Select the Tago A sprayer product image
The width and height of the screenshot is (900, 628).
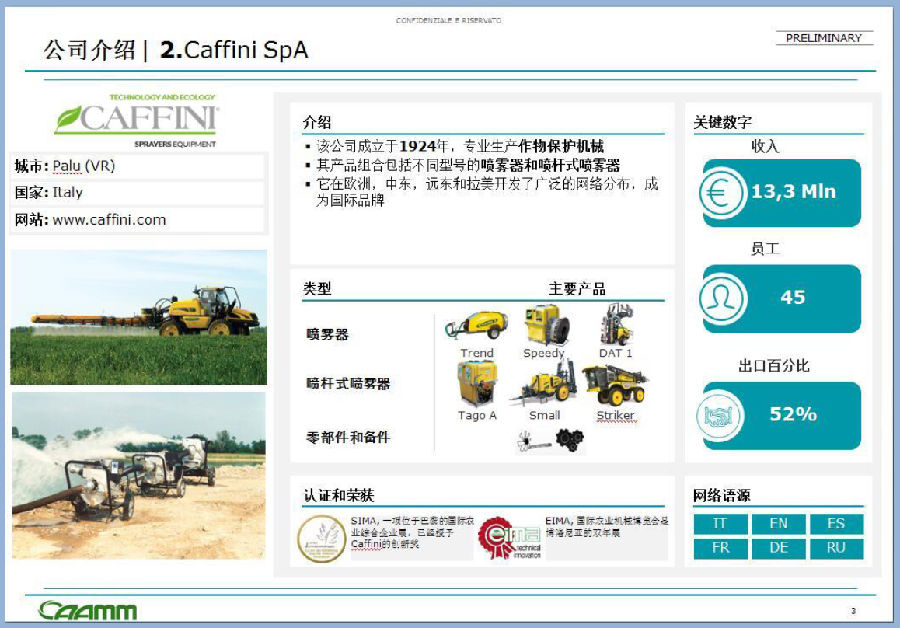477,384
